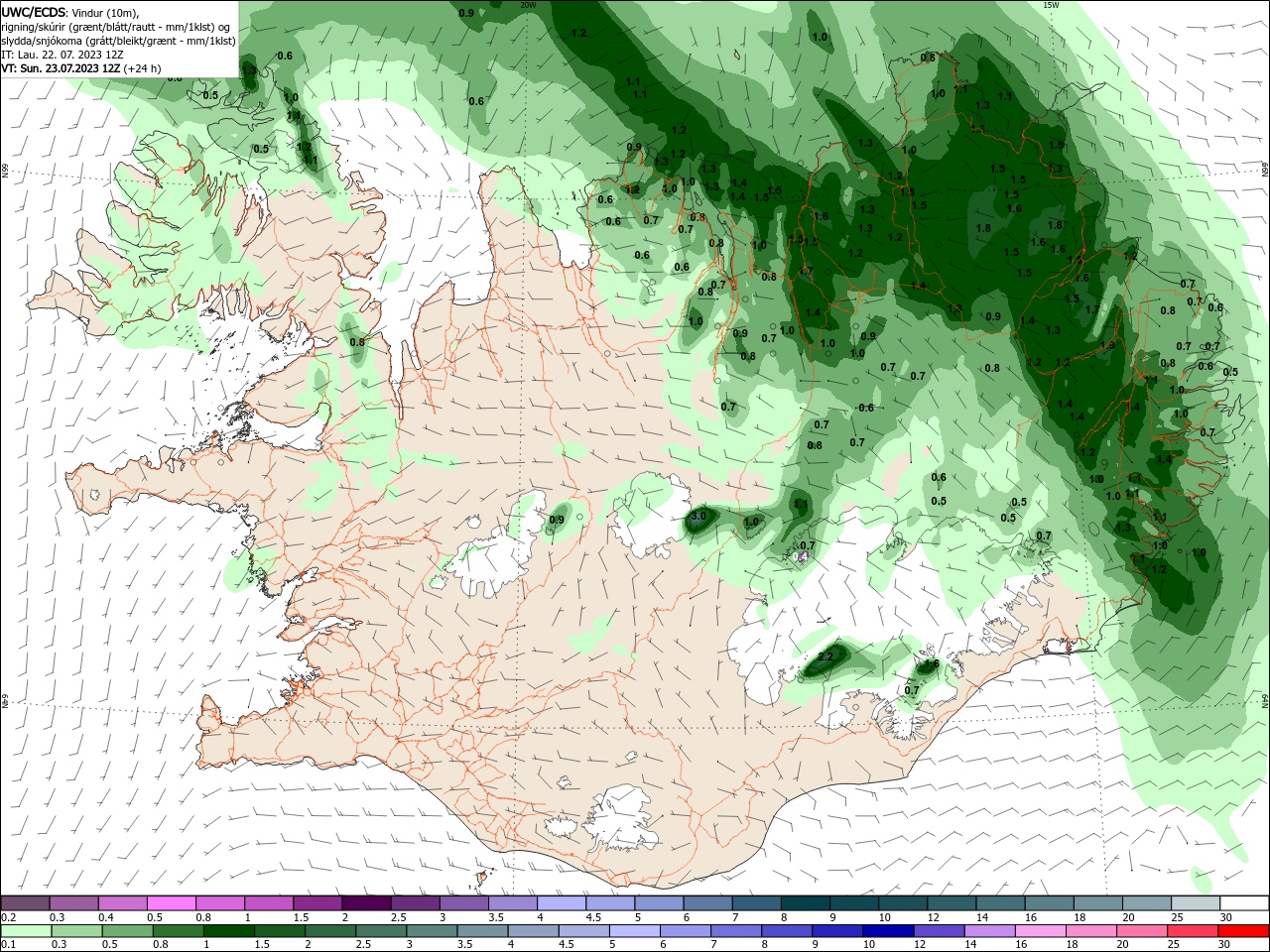Image resolution: width=1270 pixels, height=952 pixels.
Task: Click the '0.1' label in the rain legend
Action: coord(8,944)
